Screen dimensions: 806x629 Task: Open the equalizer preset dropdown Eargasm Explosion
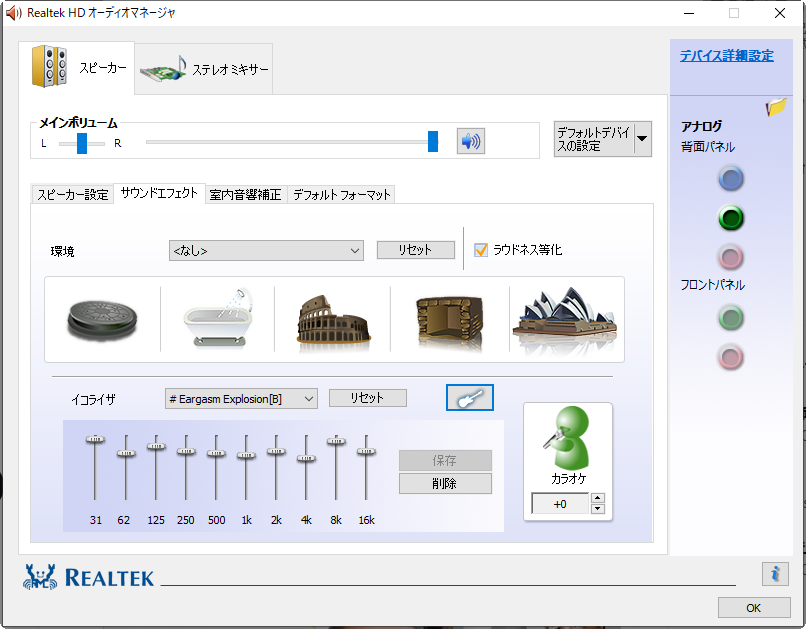(241, 399)
